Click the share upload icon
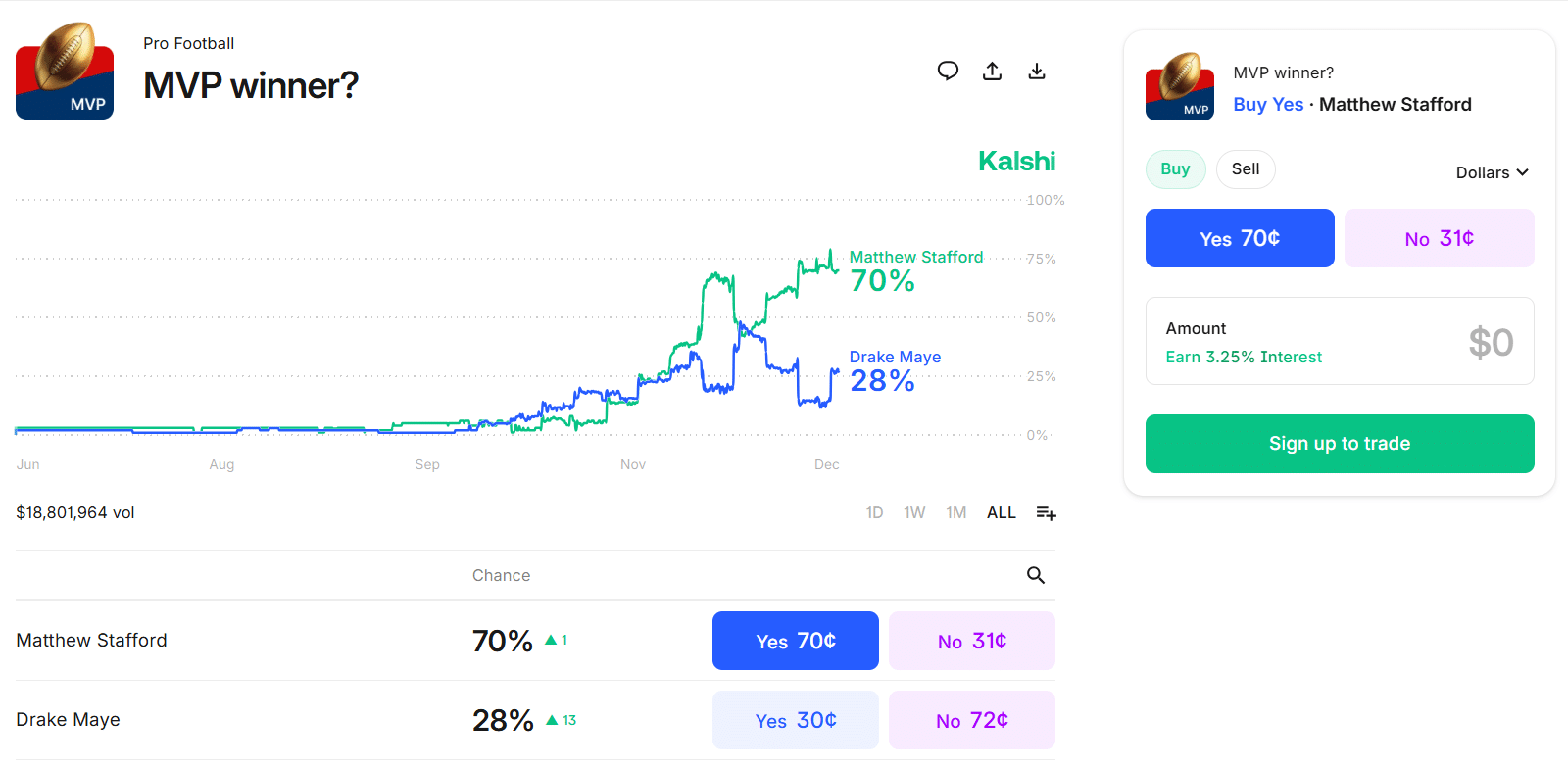Image resolution: width=1568 pixels, height=767 pixels. pyautogui.click(x=993, y=71)
